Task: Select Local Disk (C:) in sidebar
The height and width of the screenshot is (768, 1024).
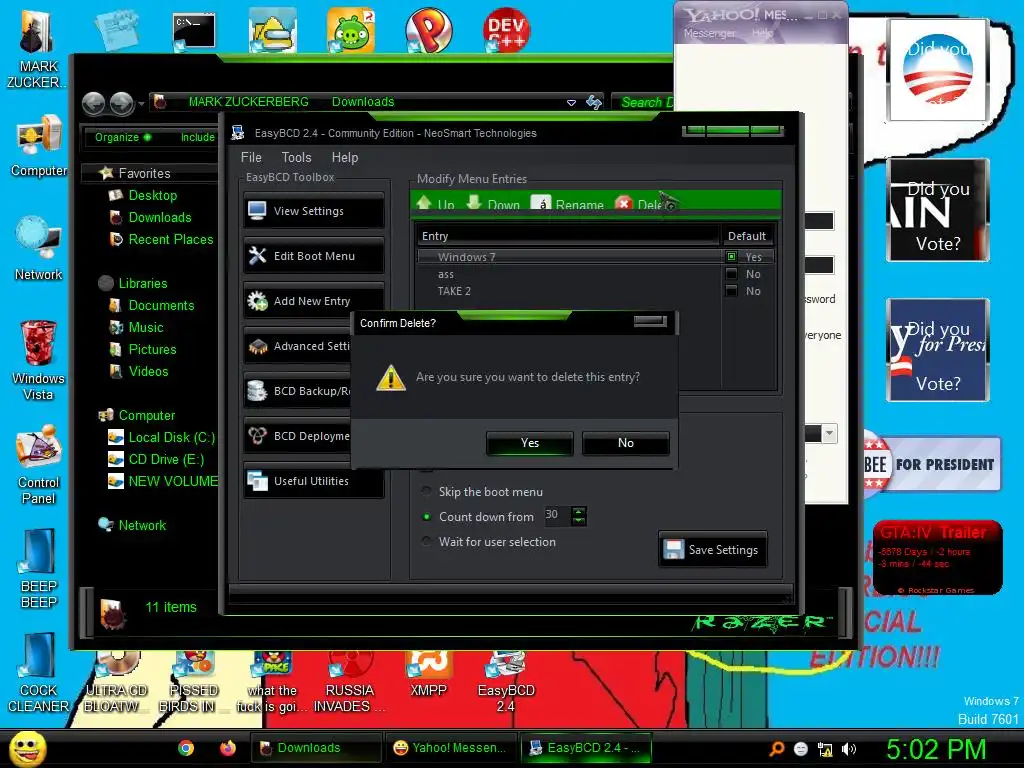Action: pyautogui.click(x=161, y=438)
